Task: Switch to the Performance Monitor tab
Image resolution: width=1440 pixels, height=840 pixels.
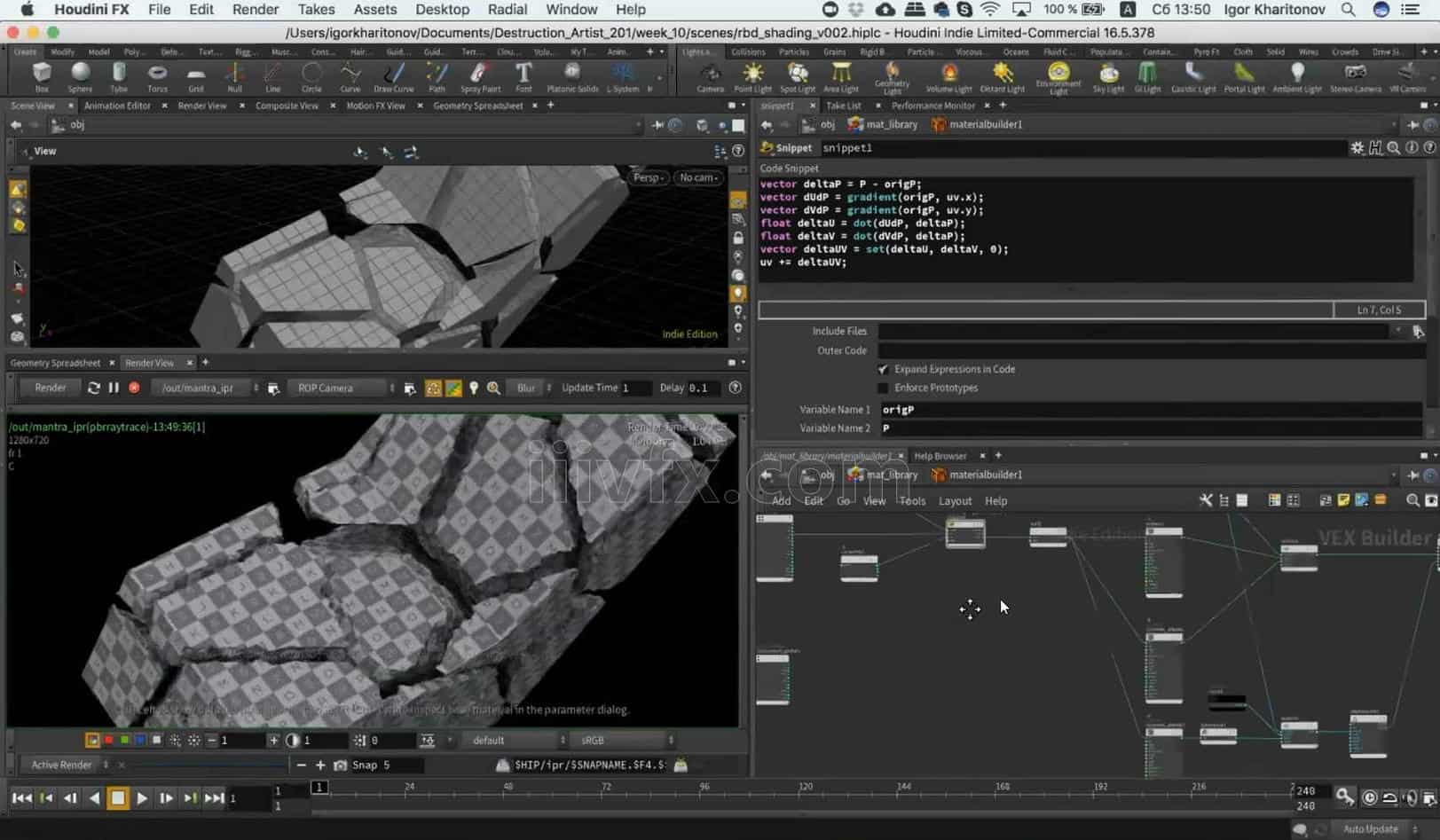Action: (x=933, y=106)
